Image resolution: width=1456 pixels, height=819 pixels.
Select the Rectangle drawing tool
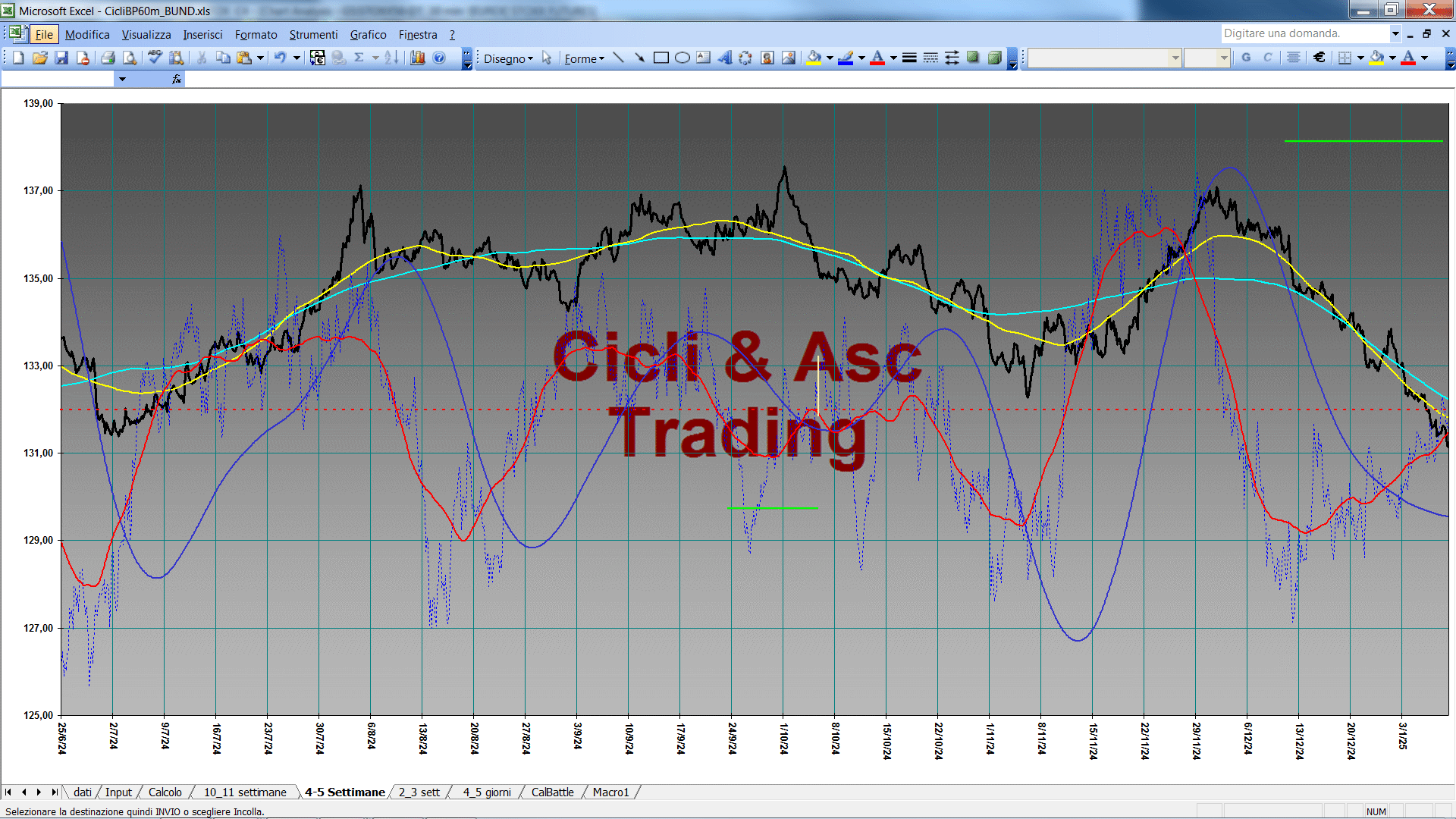point(661,58)
